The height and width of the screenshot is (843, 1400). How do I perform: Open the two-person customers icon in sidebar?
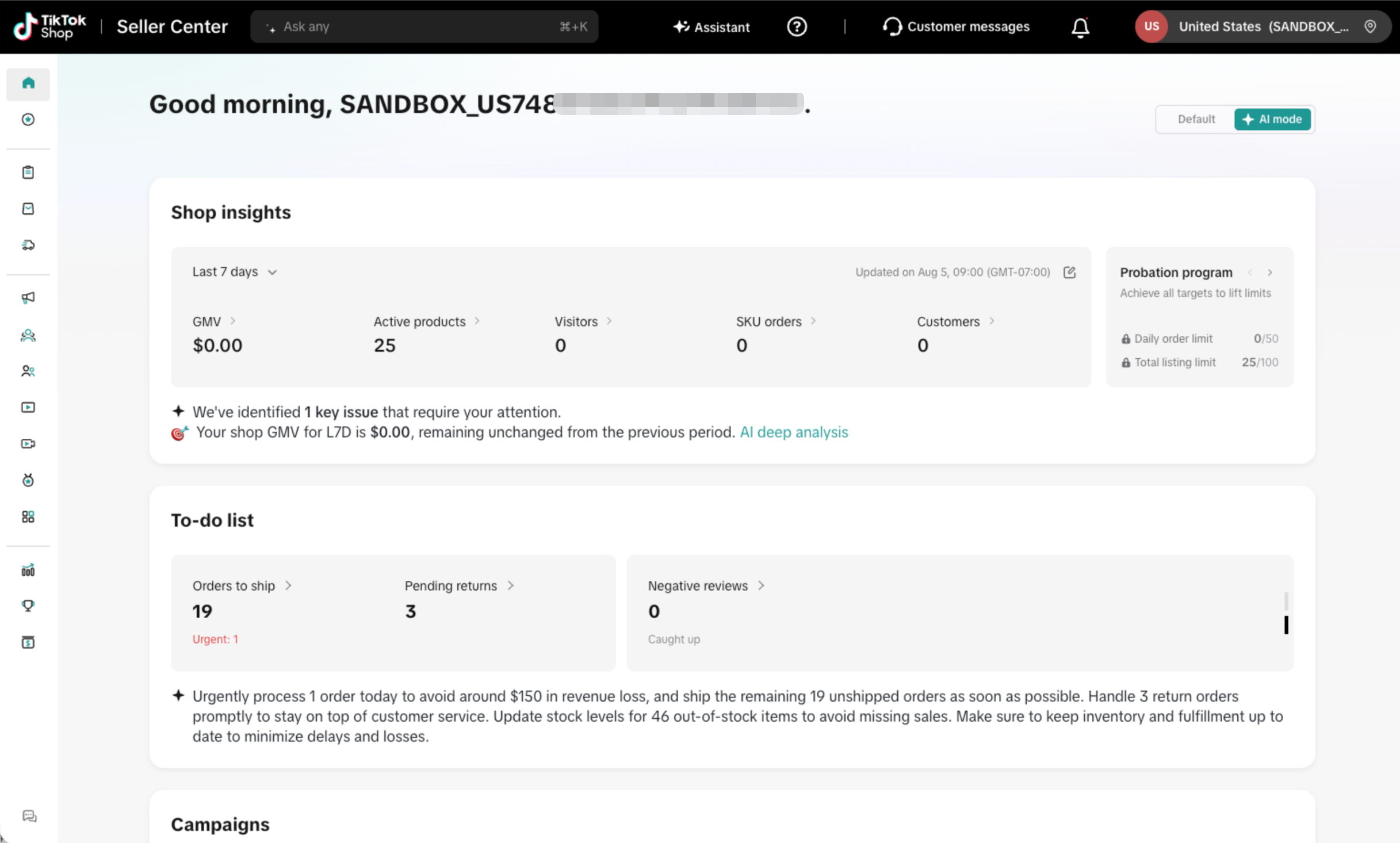pyautogui.click(x=28, y=371)
